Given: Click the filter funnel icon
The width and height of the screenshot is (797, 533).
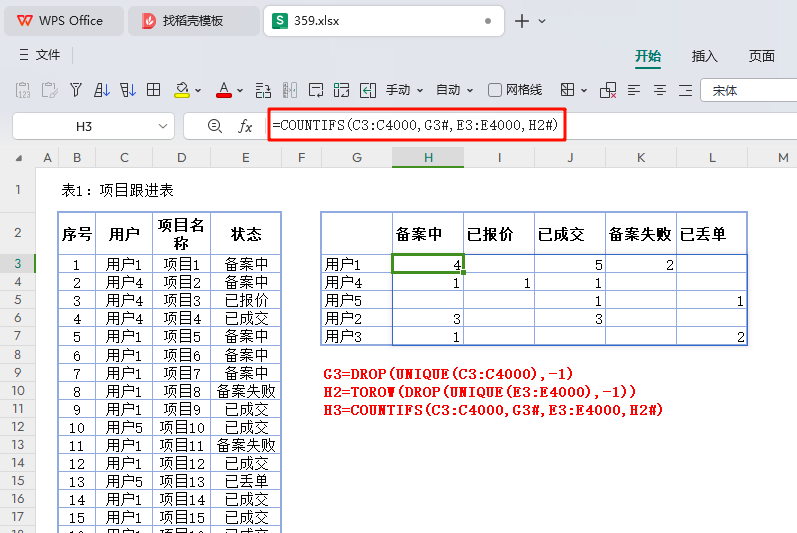Looking at the screenshot, I should pos(76,90).
